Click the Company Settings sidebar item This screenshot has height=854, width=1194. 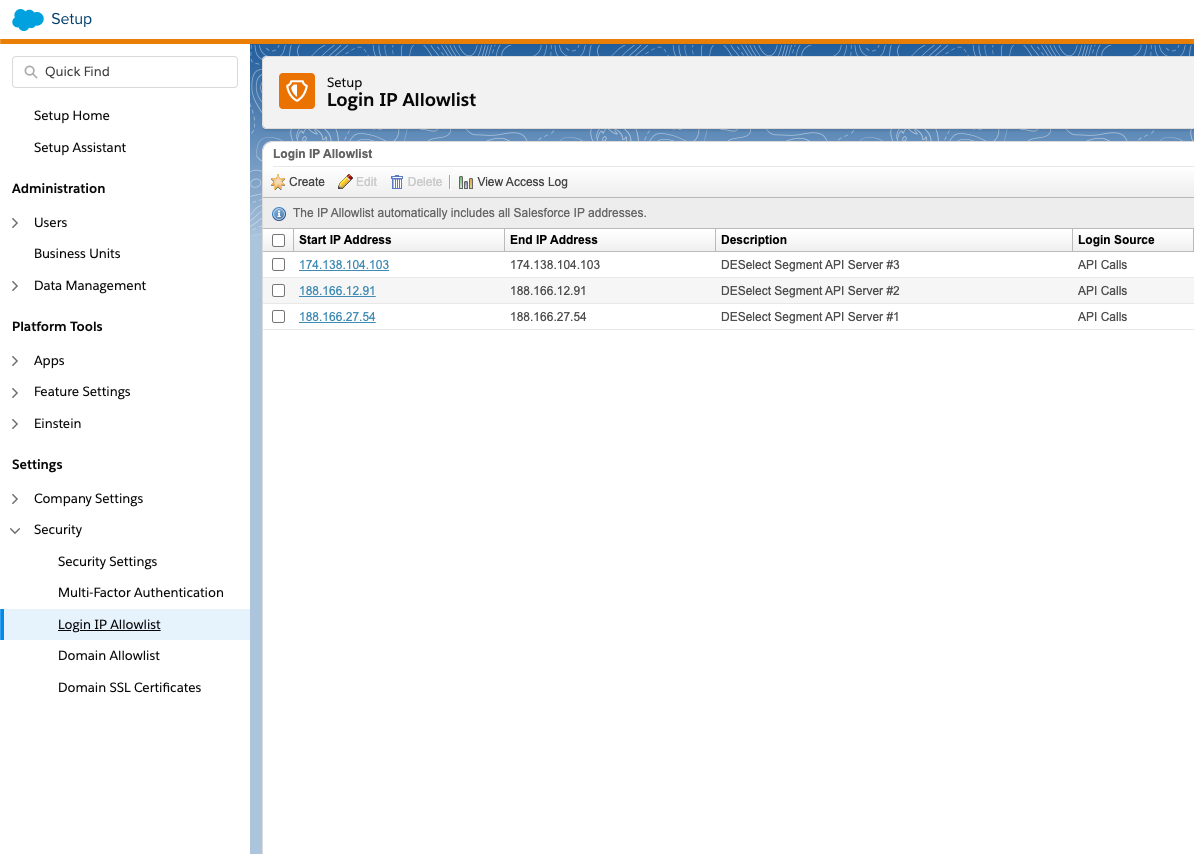(x=88, y=499)
